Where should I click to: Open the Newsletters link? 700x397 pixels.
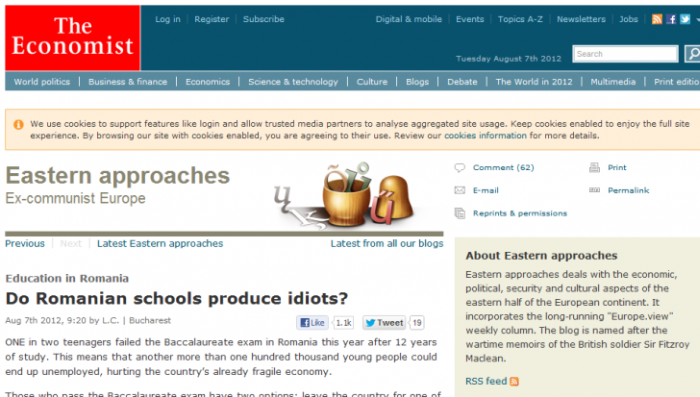click(x=581, y=19)
